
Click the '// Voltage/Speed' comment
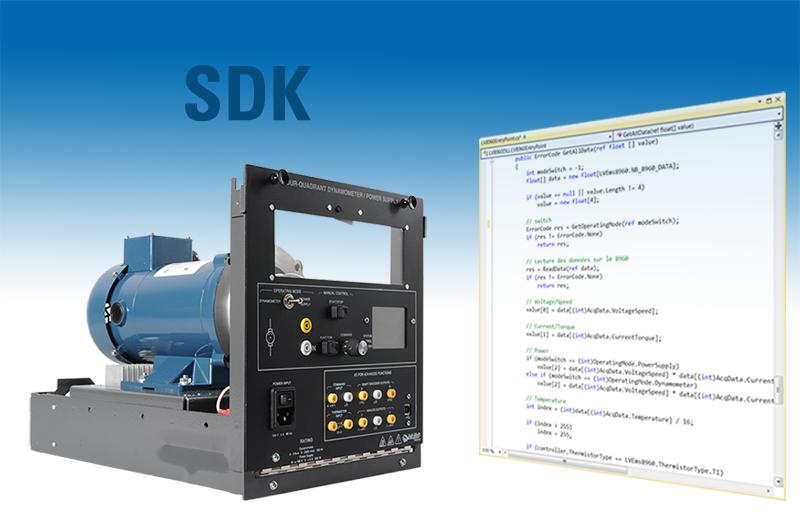[x=549, y=302]
